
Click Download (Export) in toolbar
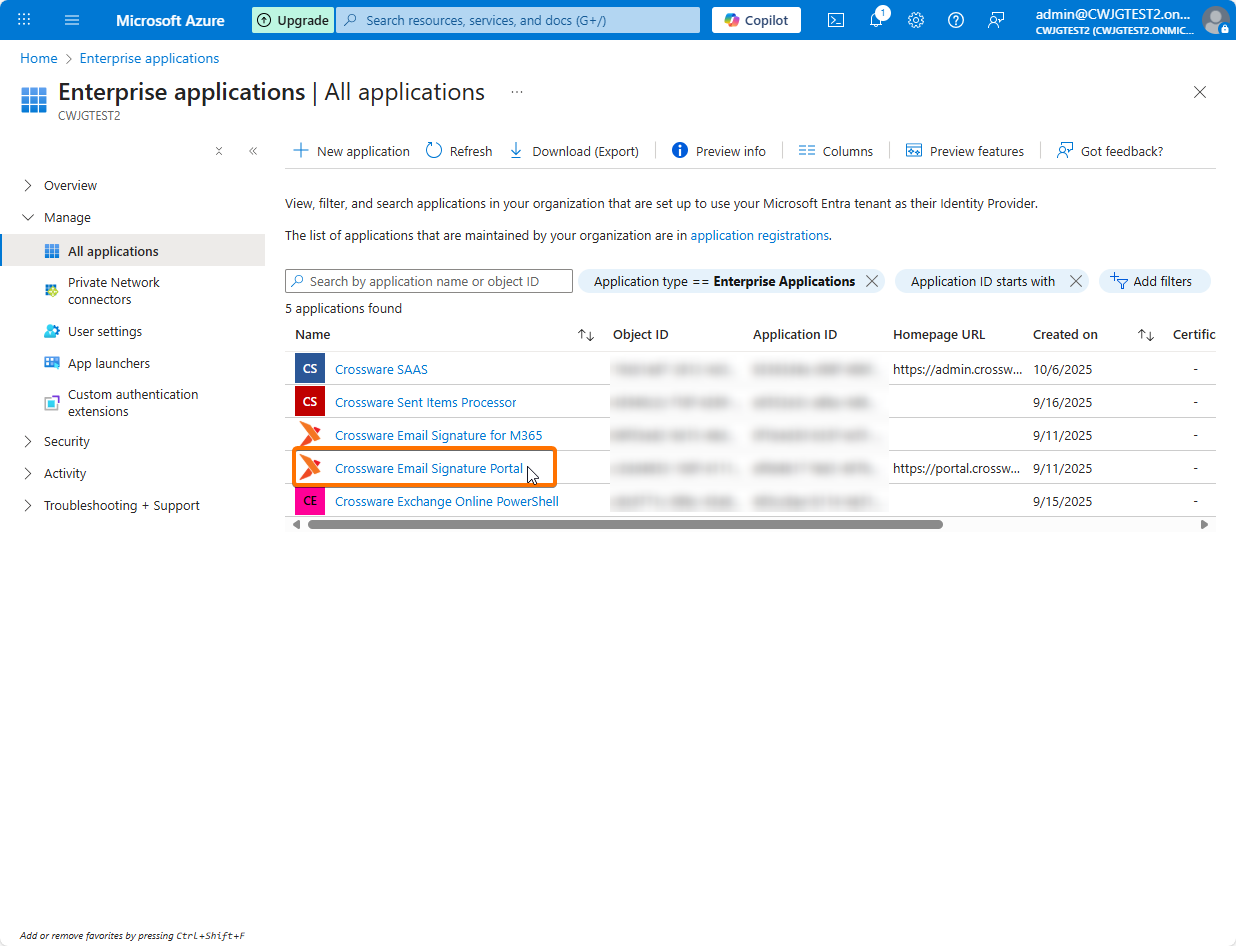coord(574,151)
